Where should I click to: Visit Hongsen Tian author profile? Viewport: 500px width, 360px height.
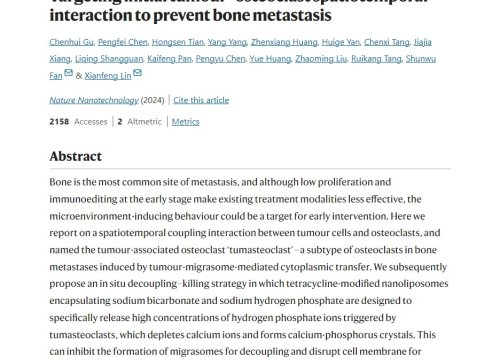point(178,42)
